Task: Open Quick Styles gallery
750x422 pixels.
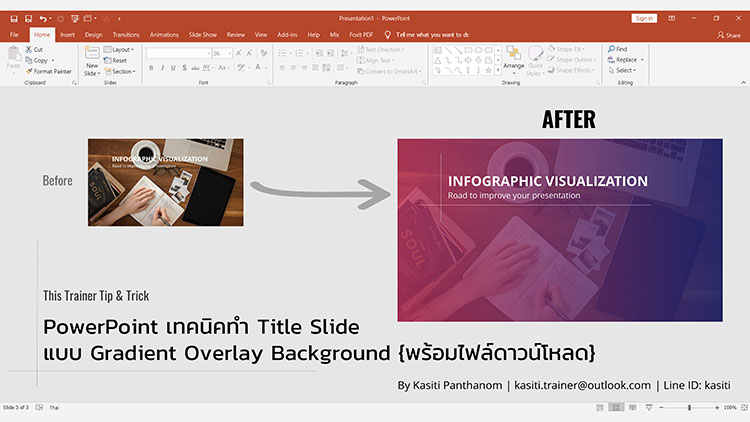Action: click(x=535, y=61)
